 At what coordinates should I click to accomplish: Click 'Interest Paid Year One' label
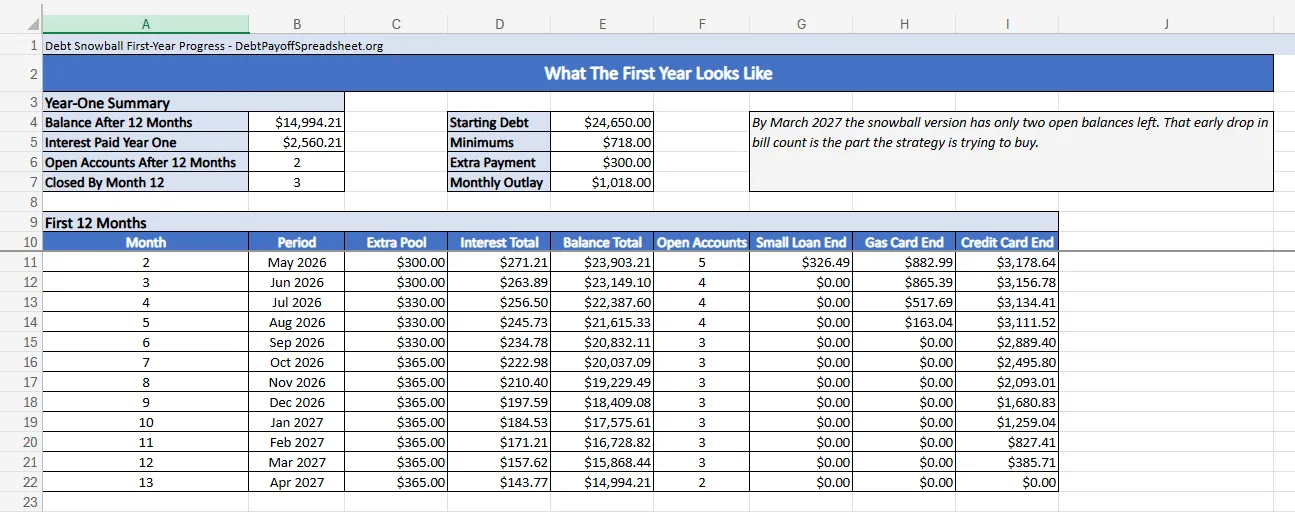pyautogui.click(x=146, y=142)
